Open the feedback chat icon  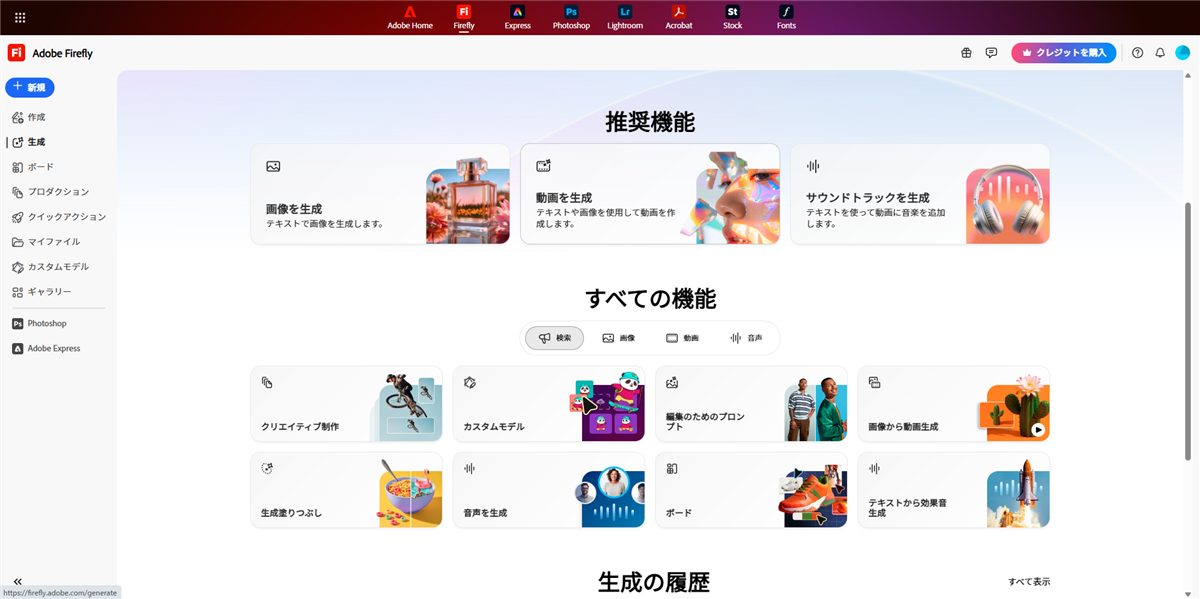991,53
